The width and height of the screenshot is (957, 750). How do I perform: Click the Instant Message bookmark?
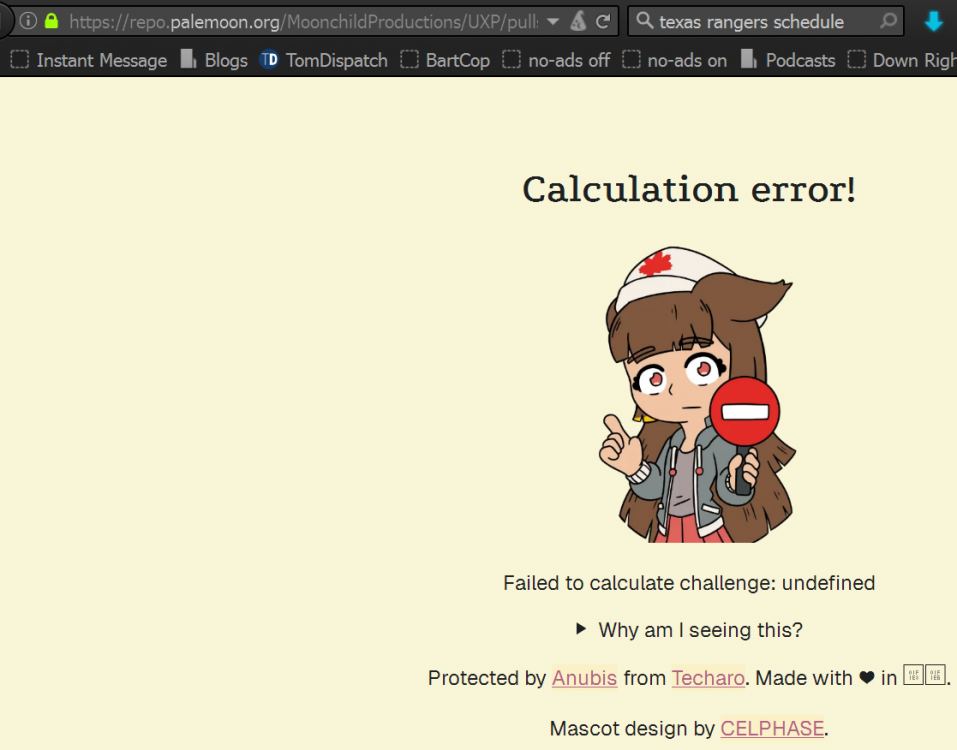tap(89, 60)
